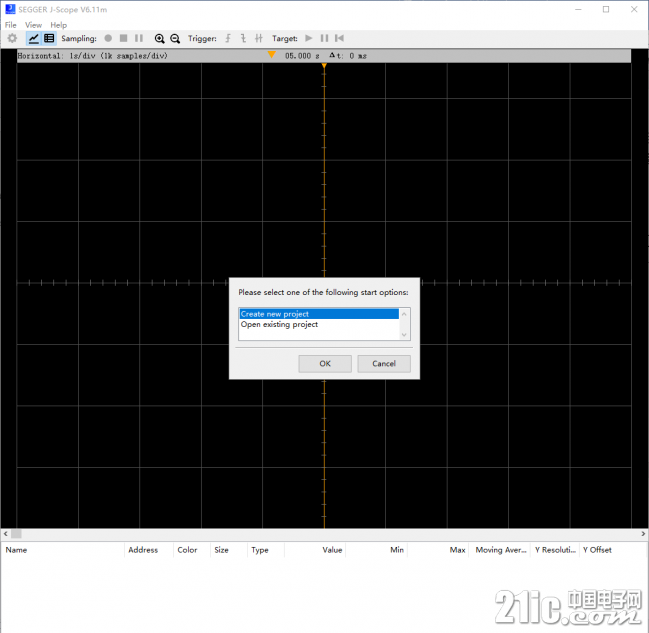Switch to graph view icon
649x633 pixels.
pos(34,39)
